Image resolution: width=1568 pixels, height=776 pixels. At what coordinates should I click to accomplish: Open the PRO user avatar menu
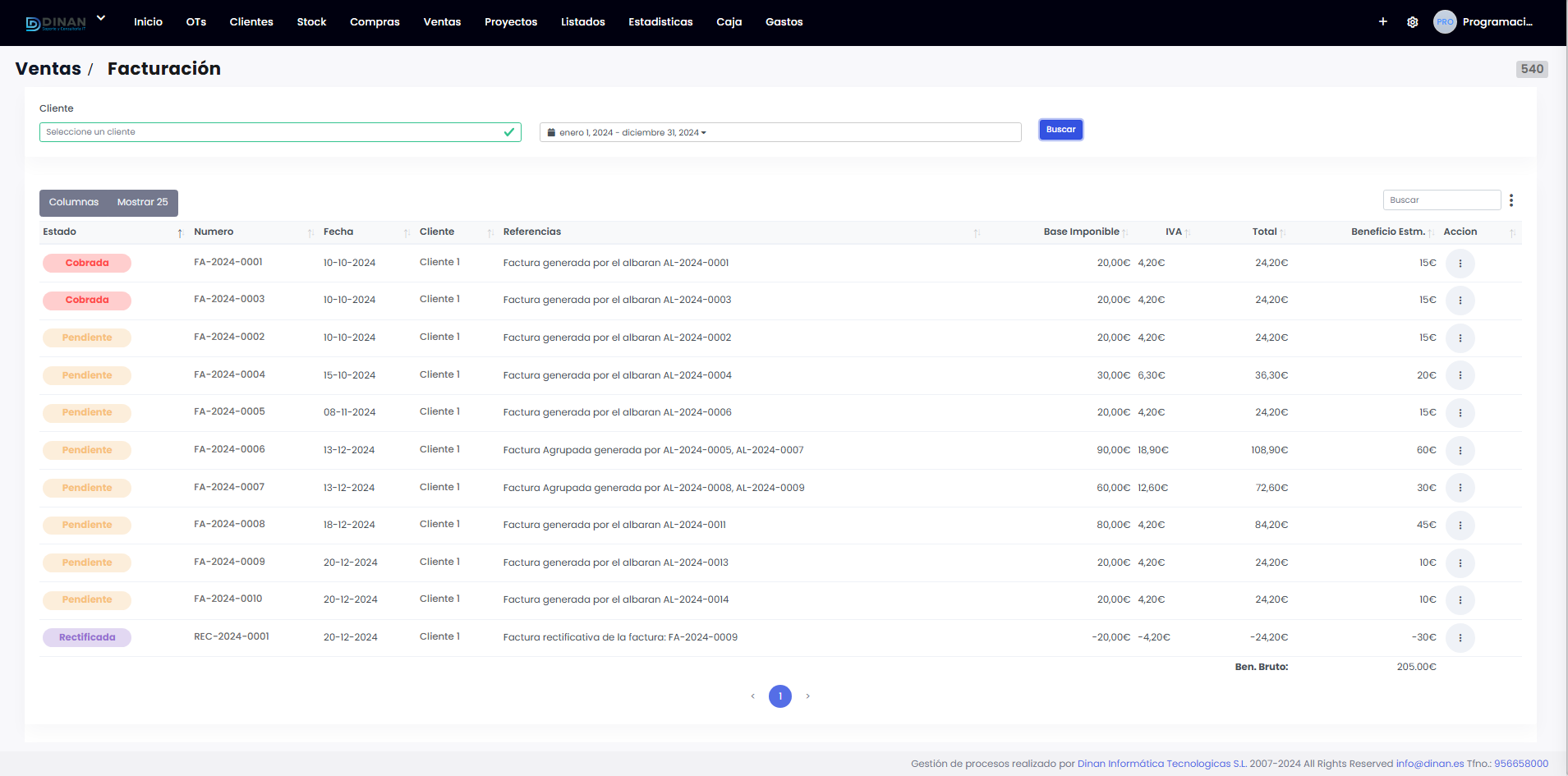coord(1445,21)
